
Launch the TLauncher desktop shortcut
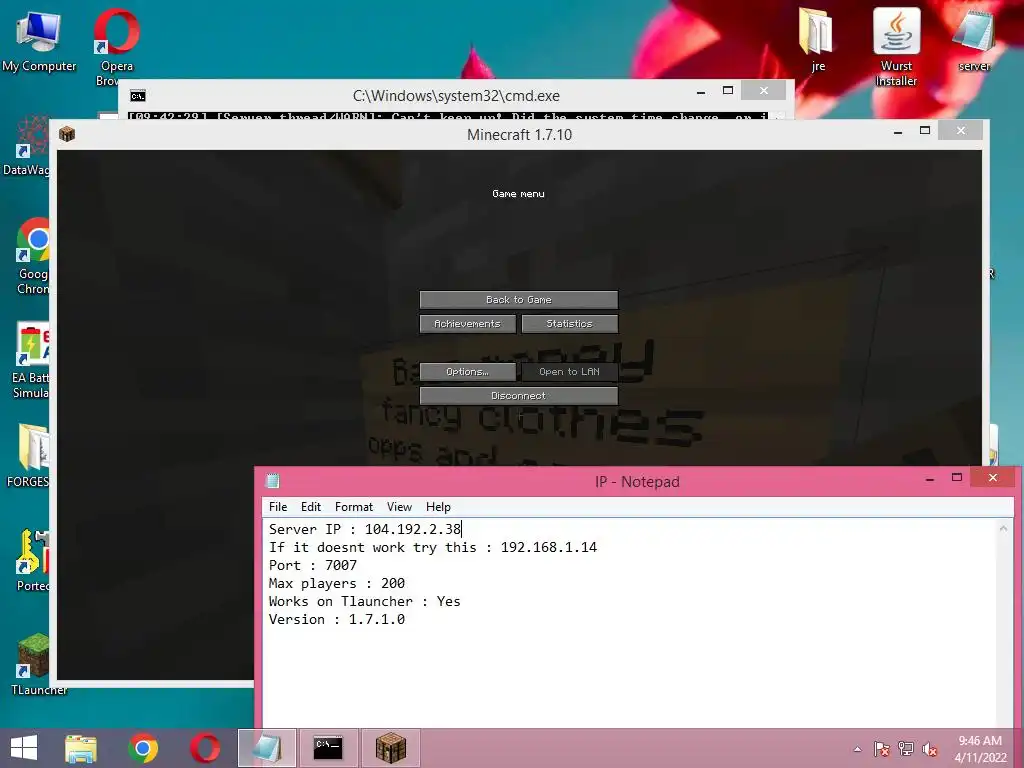(x=39, y=664)
